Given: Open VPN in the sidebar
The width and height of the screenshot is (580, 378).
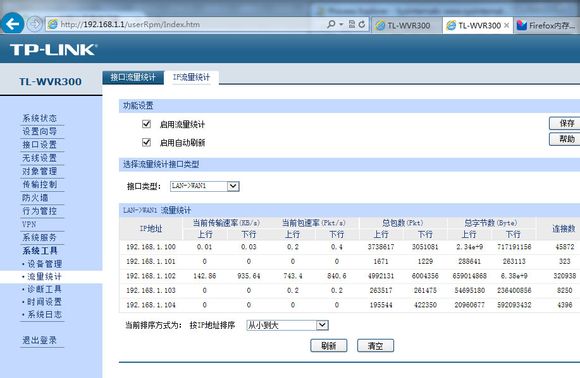Looking at the screenshot, I should pyautogui.click(x=29, y=224).
